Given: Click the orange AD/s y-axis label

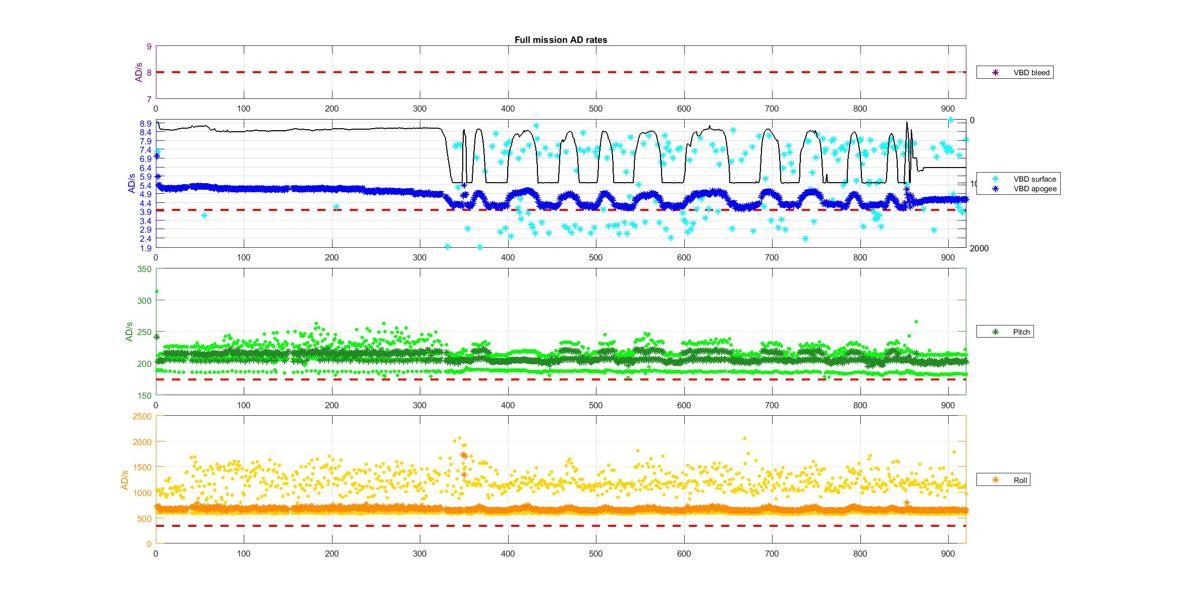Looking at the screenshot, I should [125, 480].
